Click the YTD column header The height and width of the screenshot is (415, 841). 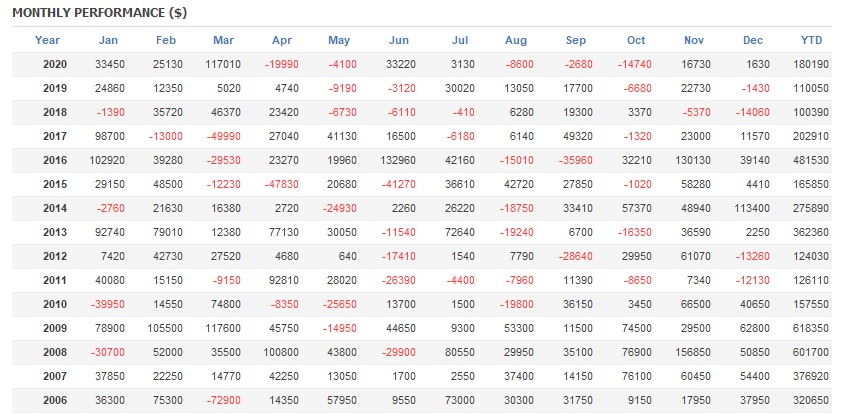point(812,41)
